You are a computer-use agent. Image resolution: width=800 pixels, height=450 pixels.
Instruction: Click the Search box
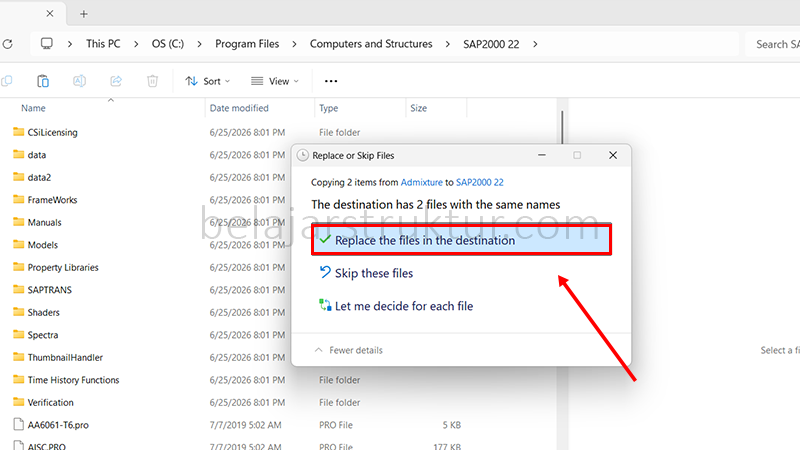[772, 44]
